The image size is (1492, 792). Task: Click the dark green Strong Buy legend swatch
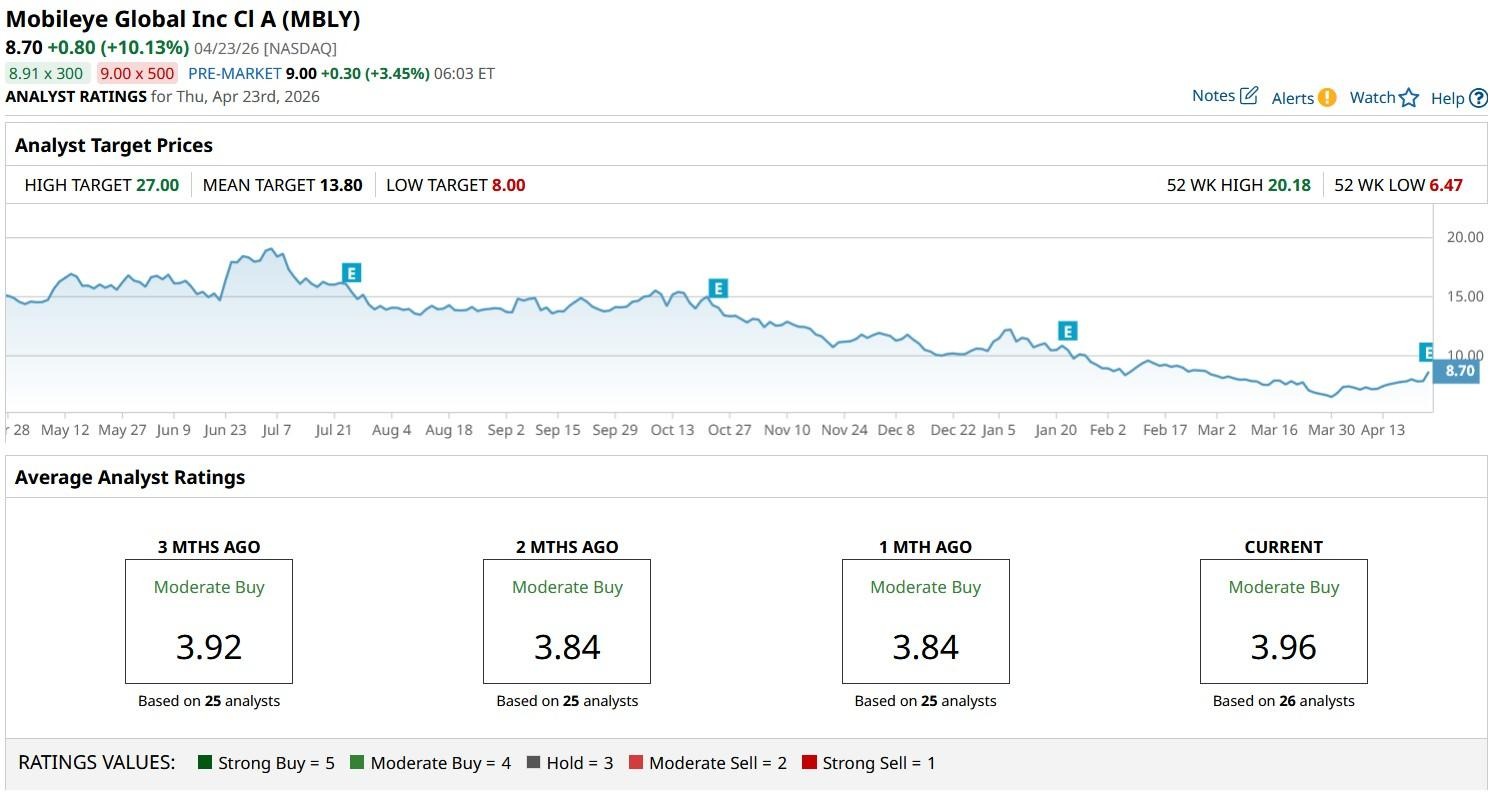coord(205,763)
